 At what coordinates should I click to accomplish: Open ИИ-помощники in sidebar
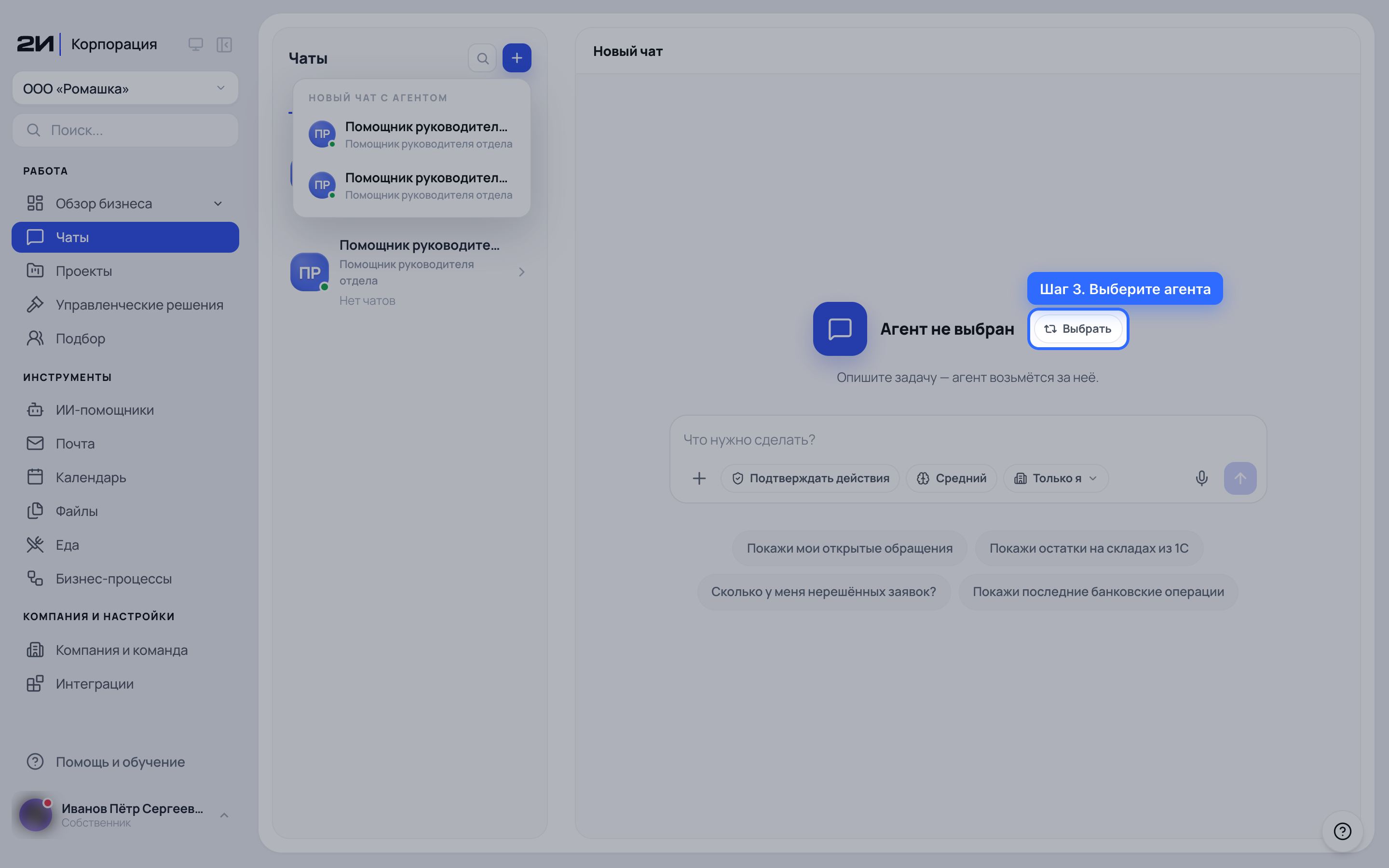125,410
